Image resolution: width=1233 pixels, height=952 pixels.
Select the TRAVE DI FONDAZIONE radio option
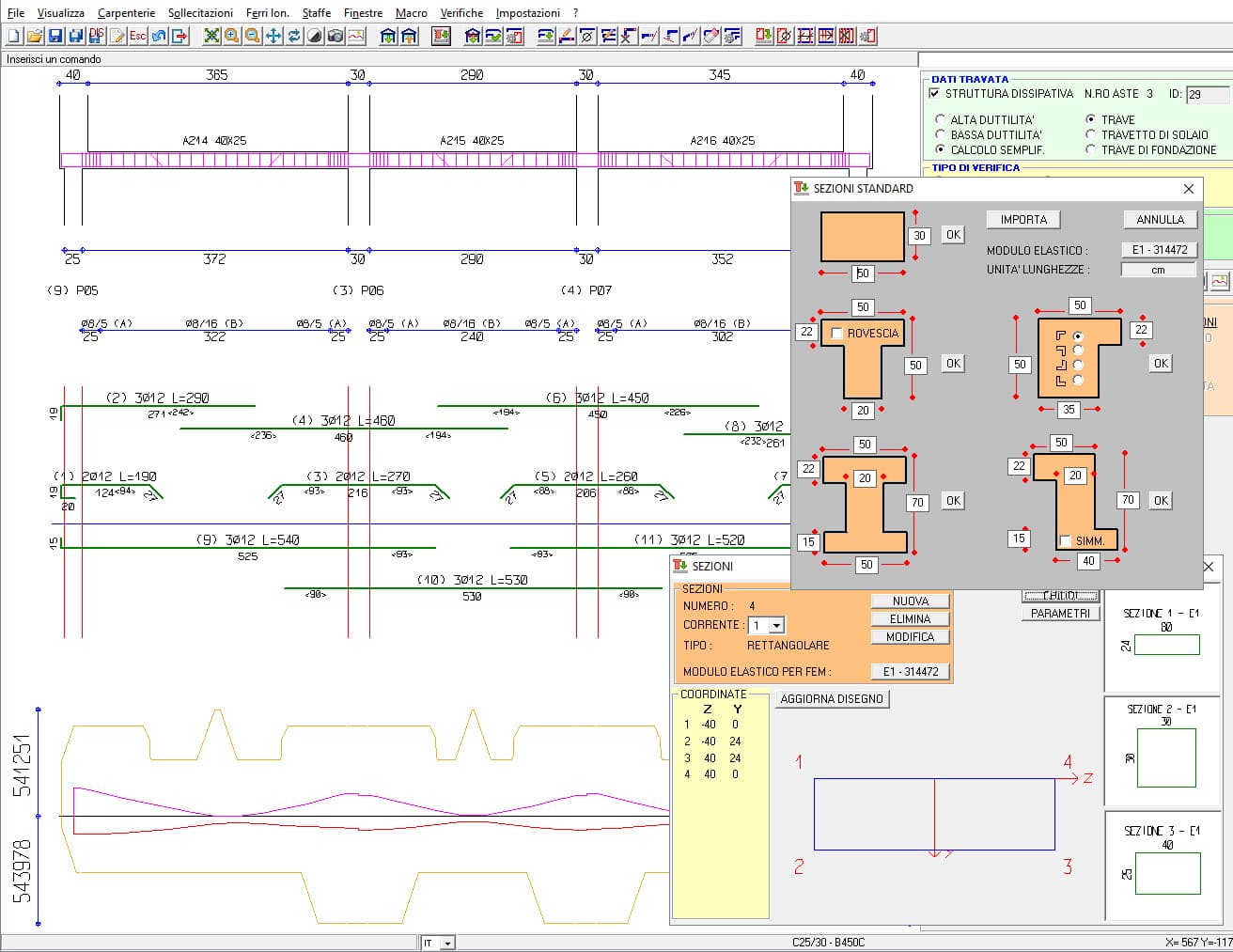pyautogui.click(x=1090, y=150)
